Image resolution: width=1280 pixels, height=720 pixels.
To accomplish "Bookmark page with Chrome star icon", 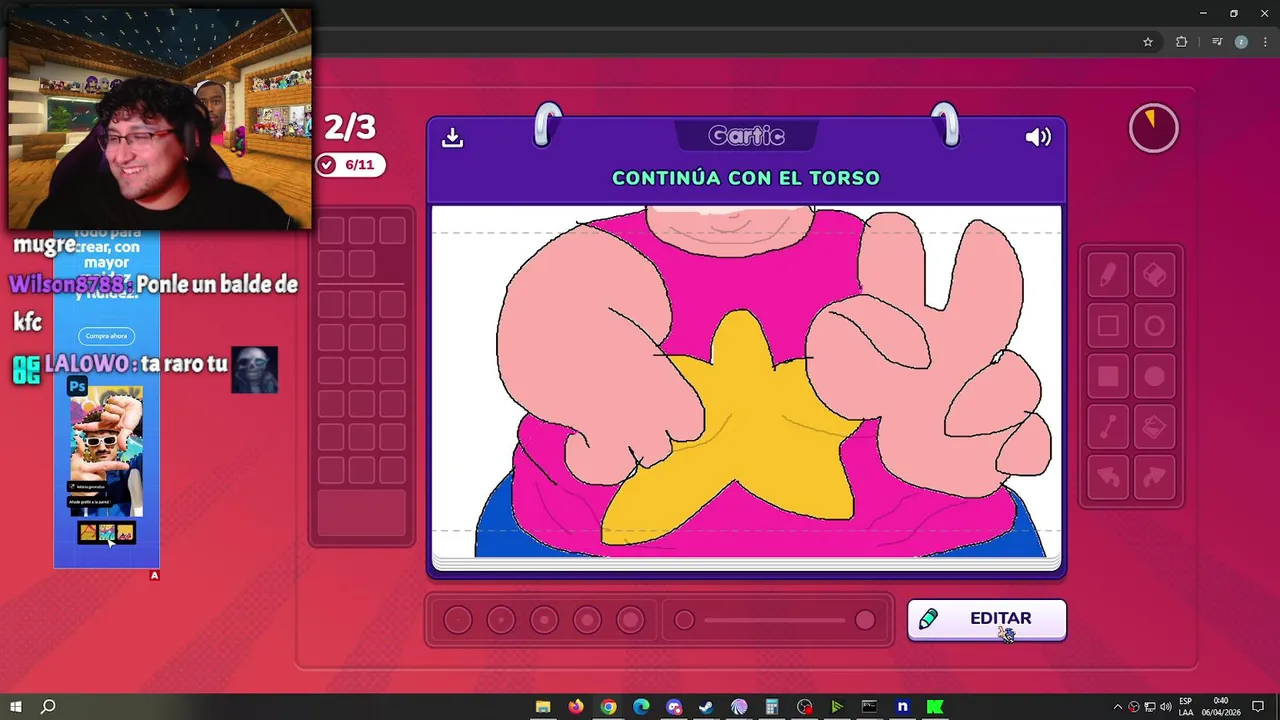I will pos(1148,42).
